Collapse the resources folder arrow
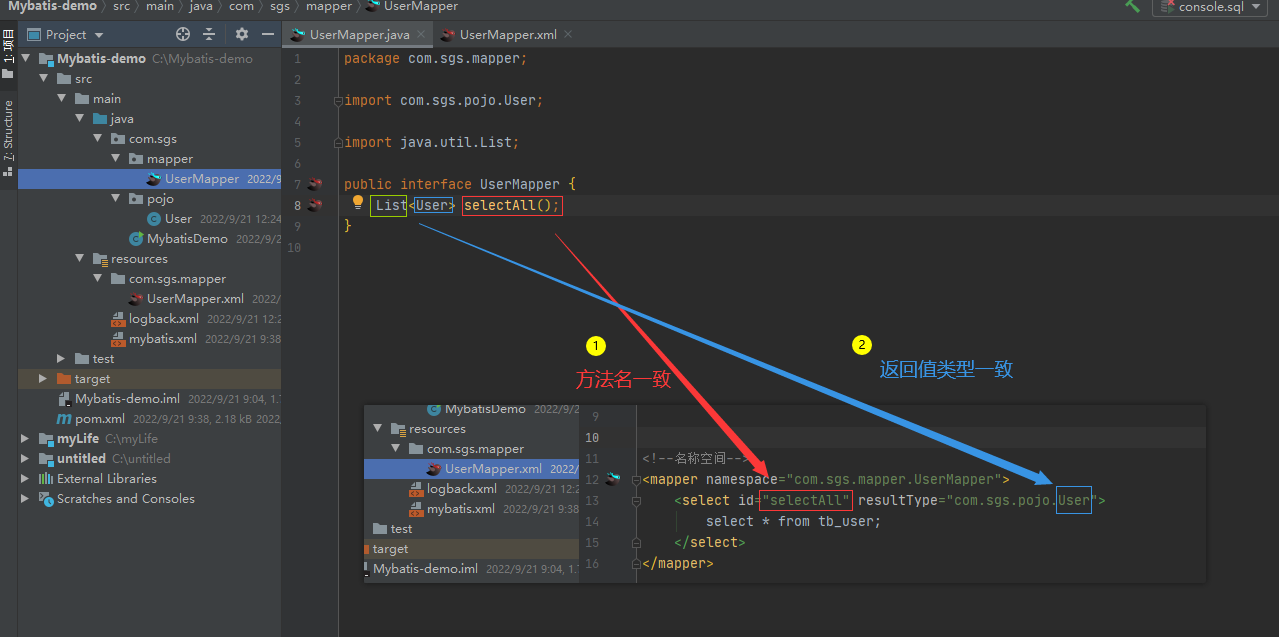1279x637 pixels. tap(79, 258)
